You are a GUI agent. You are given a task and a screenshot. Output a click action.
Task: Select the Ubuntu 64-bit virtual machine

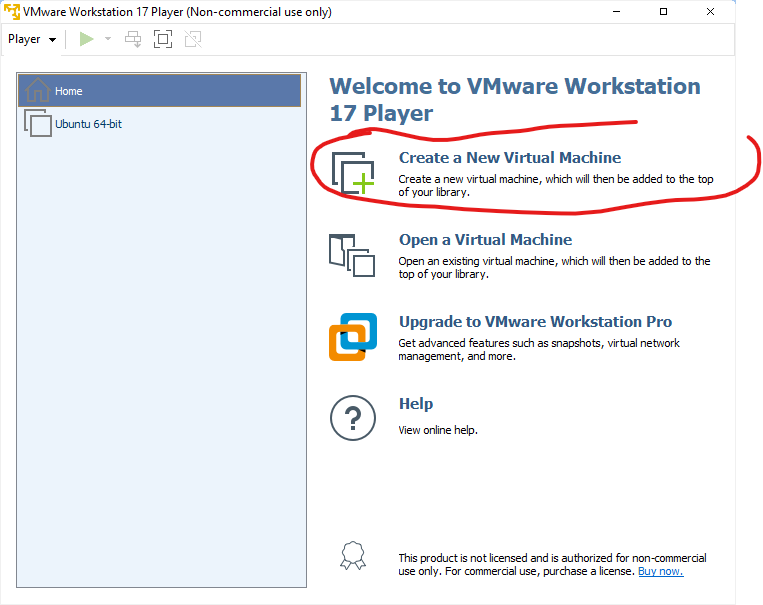pyautogui.click(x=88, y=124)
